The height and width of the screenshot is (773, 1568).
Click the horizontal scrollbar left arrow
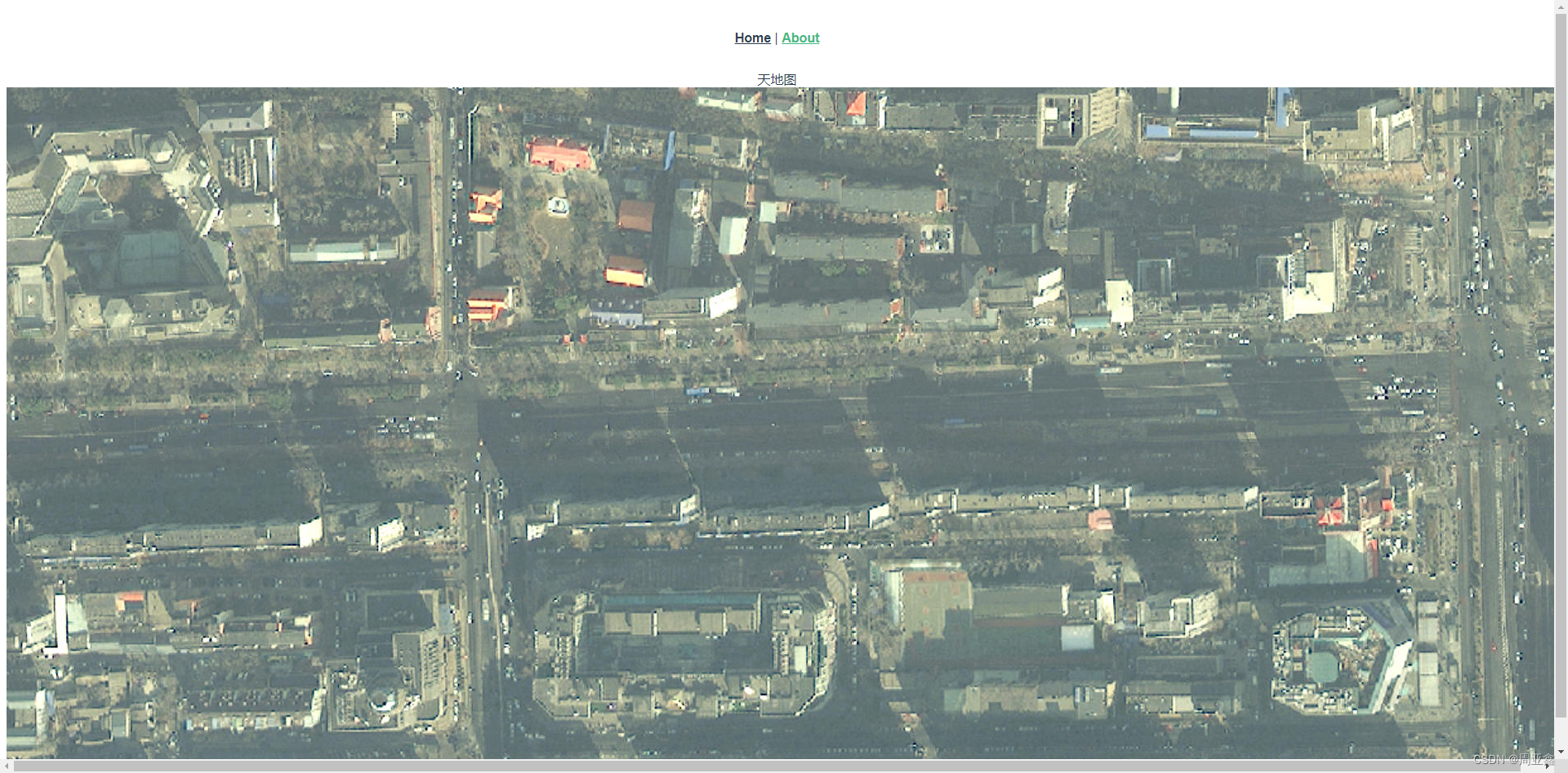click(x=7, y=766)
